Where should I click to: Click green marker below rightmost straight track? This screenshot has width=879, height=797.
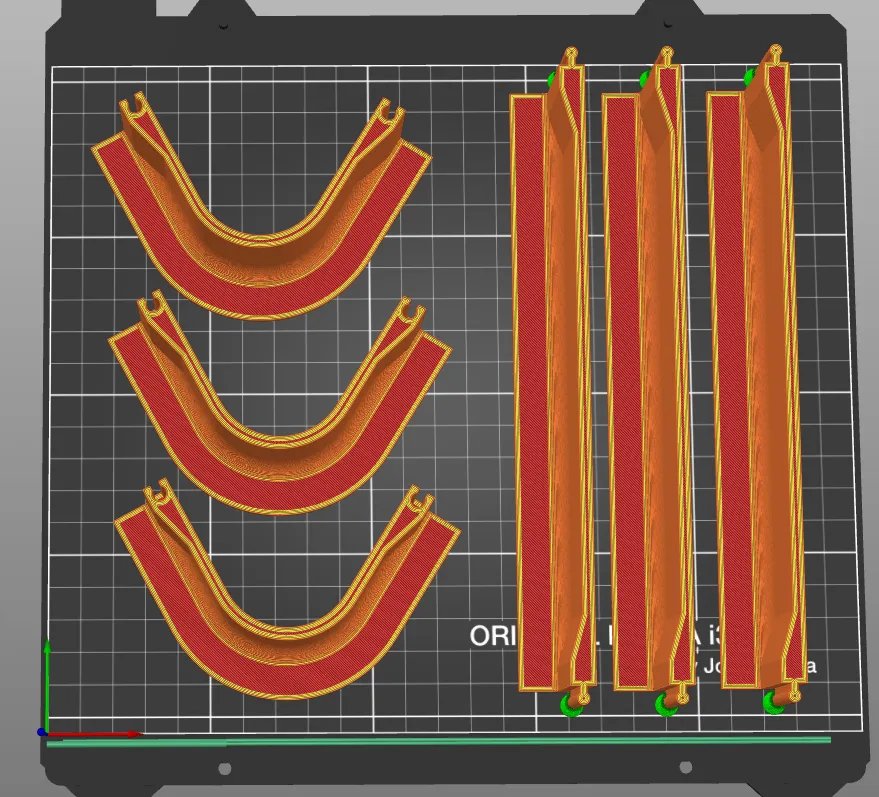[x=774, y=703]
